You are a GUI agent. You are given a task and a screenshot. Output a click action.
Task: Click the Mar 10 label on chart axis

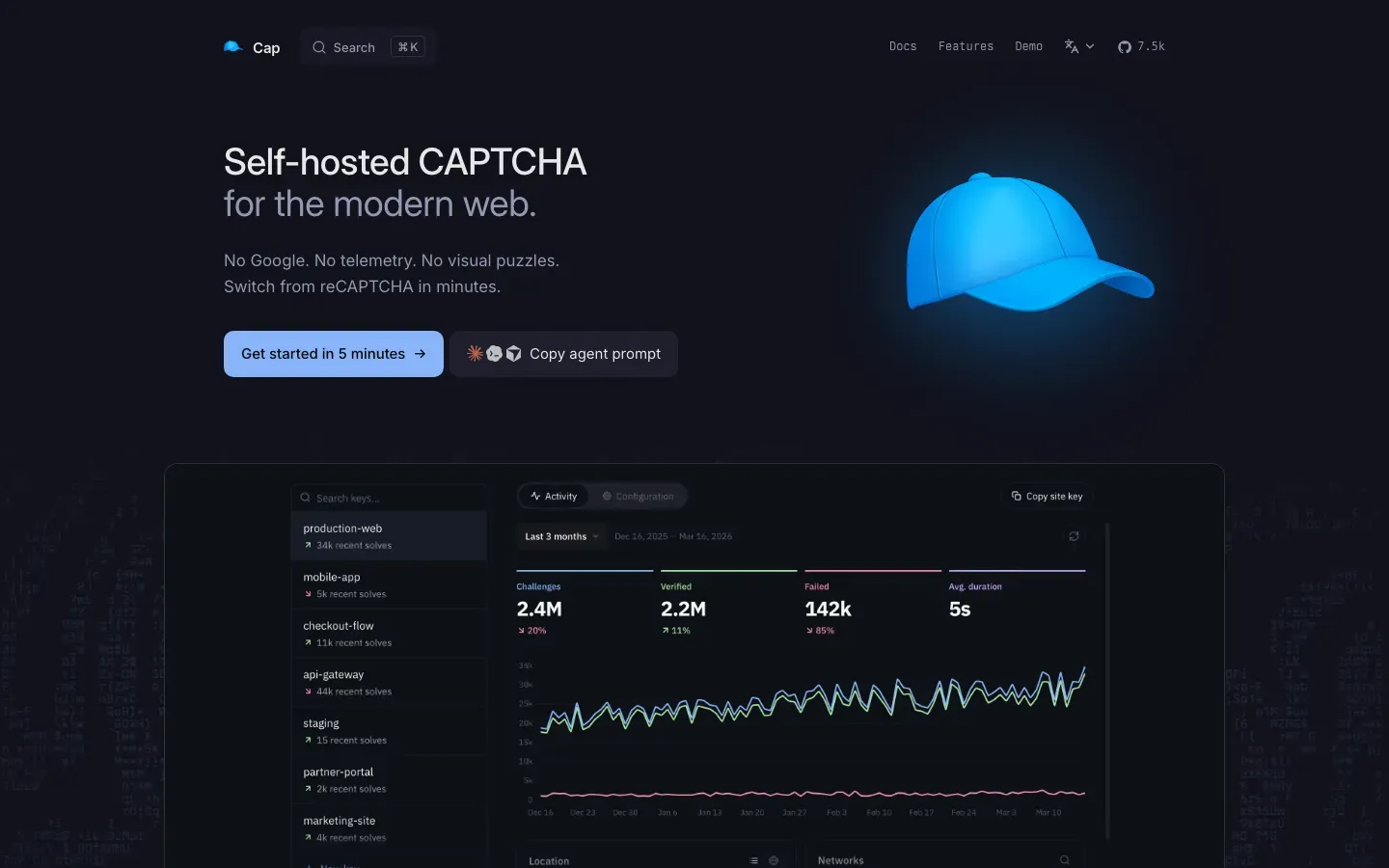[1049, 813]
